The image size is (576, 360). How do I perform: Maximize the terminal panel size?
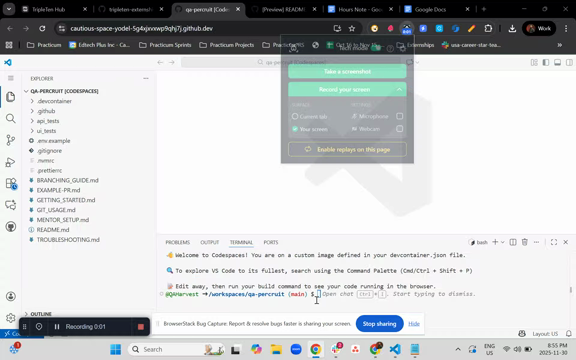pos(554,242)
